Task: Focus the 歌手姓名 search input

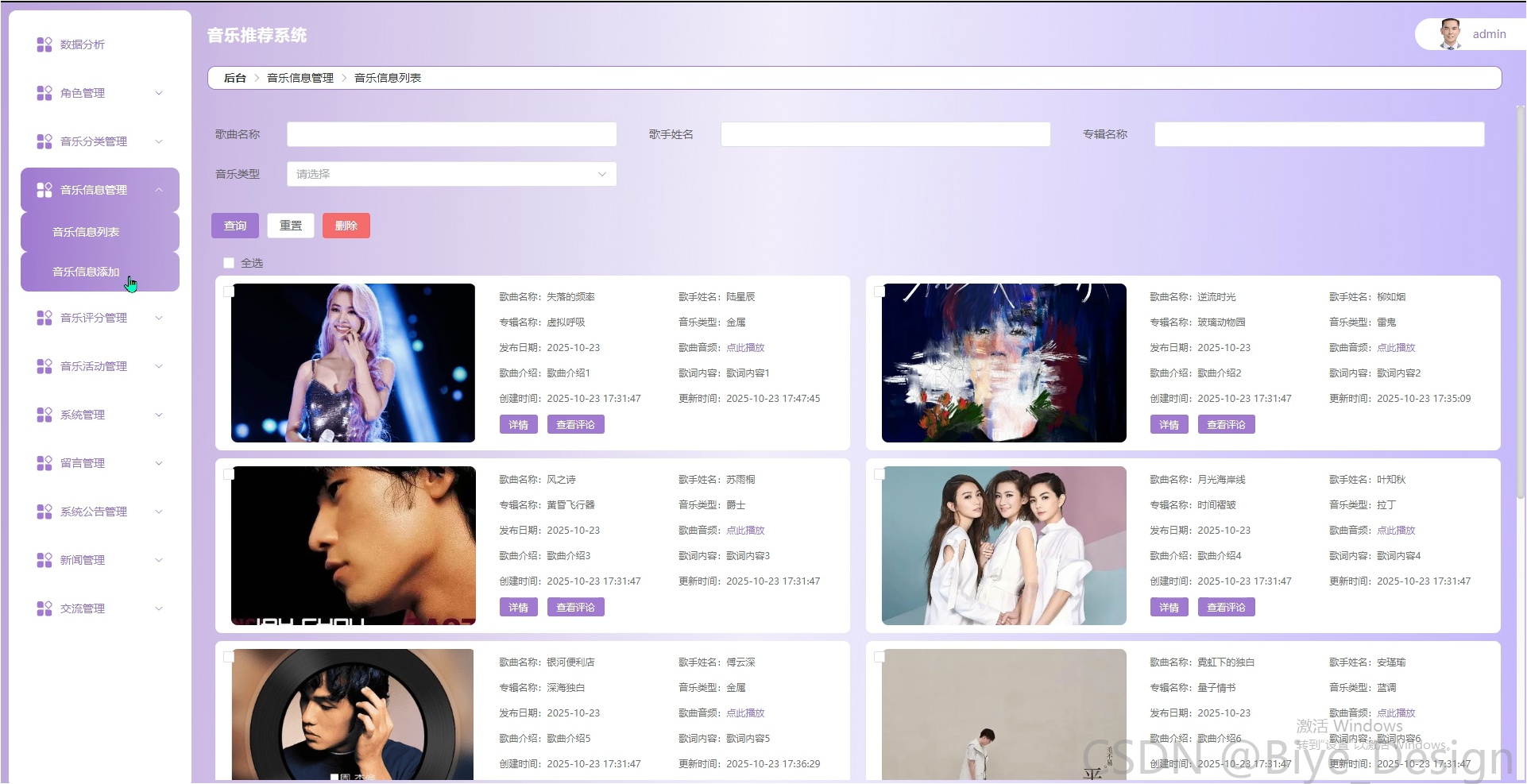Action: pos(885,134)
